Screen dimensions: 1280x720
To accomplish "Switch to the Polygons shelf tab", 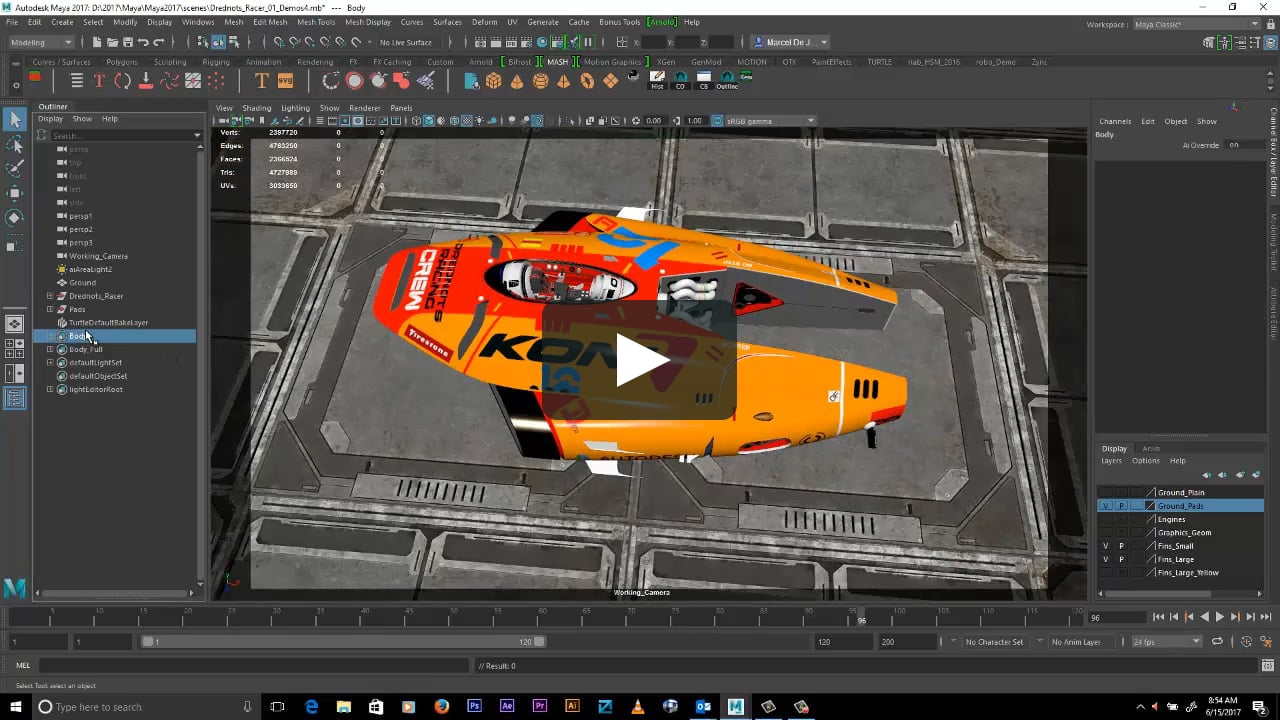I will (x=122, y=62).
